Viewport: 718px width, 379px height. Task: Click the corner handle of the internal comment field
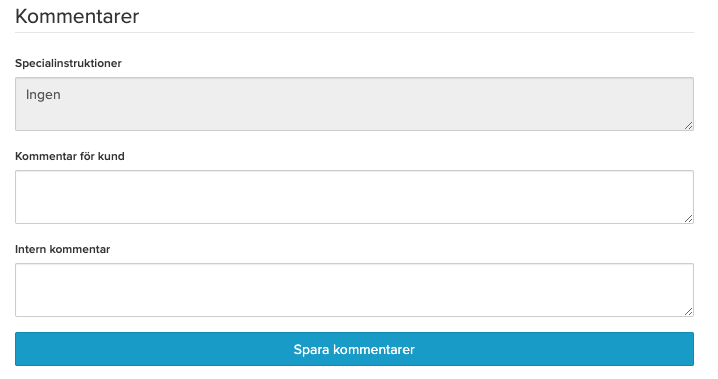[x=688, y=311]
